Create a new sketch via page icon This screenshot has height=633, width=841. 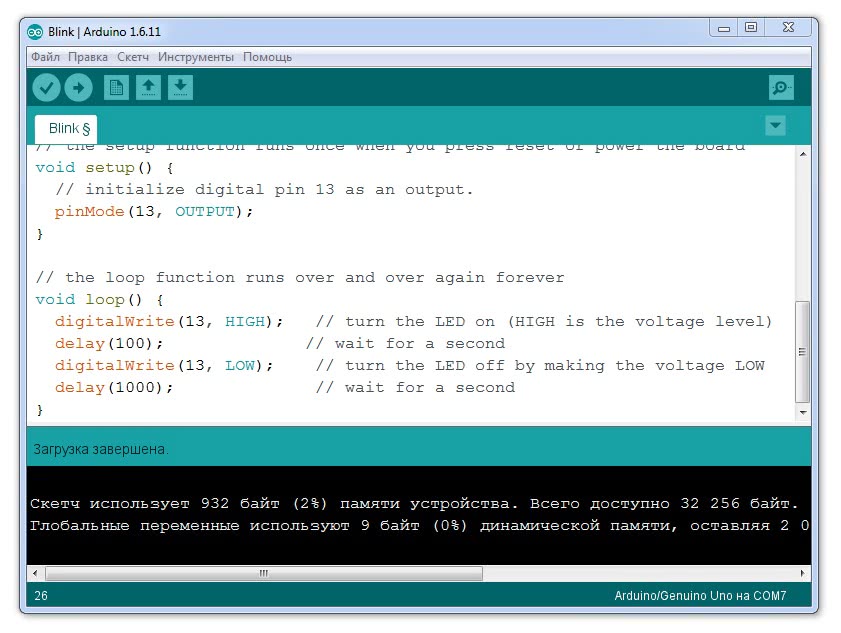tap(117, 88)
